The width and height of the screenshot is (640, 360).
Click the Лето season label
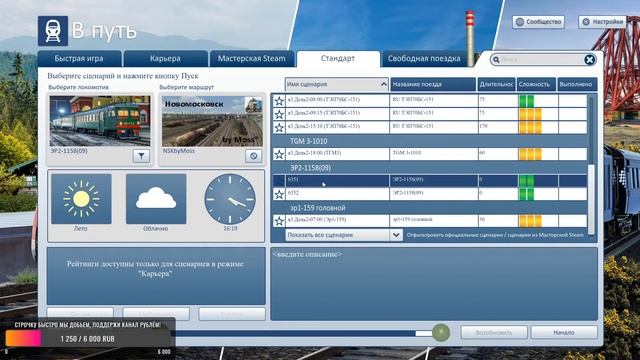tap(81, 229)
